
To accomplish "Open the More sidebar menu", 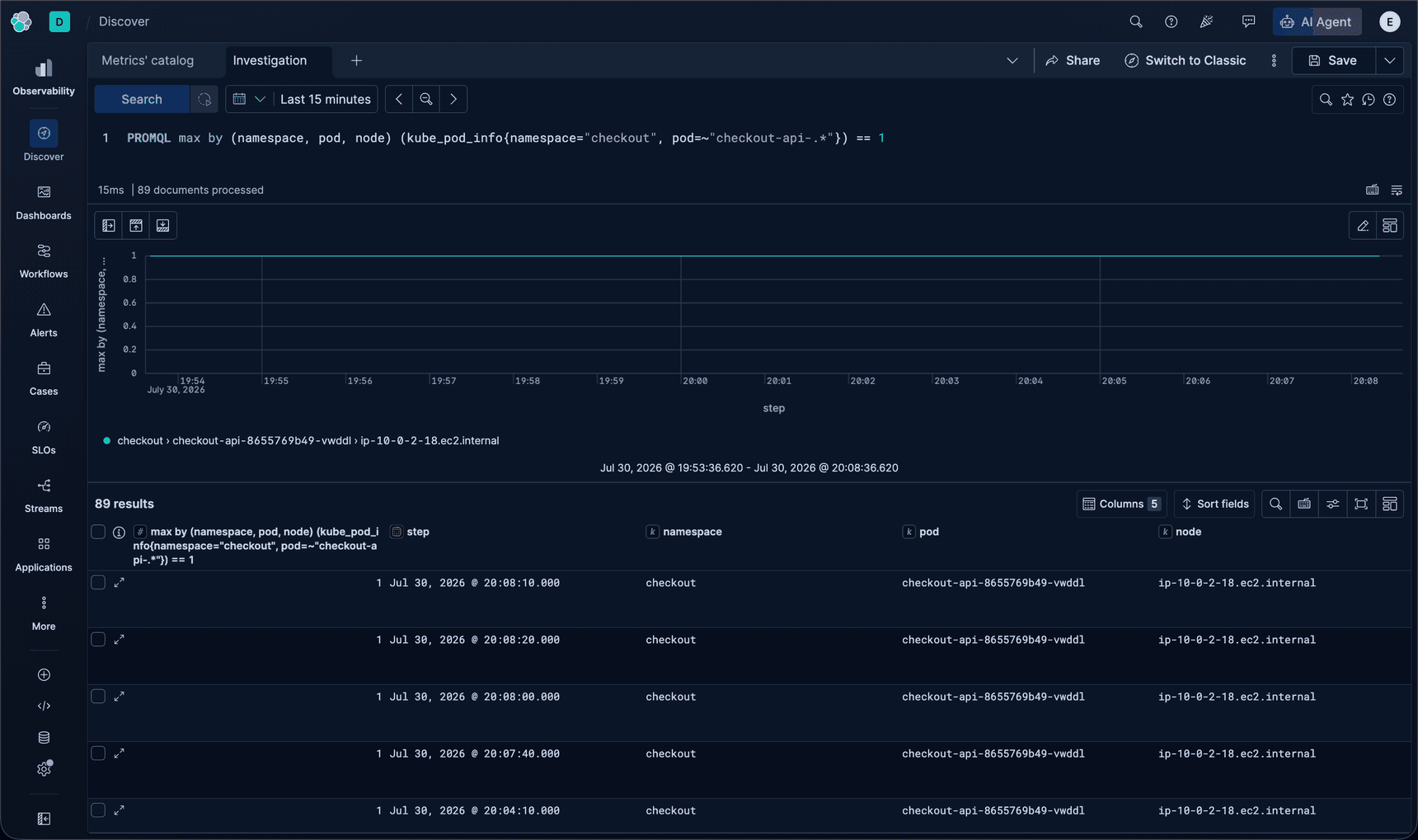I will [x=44, y=612].
